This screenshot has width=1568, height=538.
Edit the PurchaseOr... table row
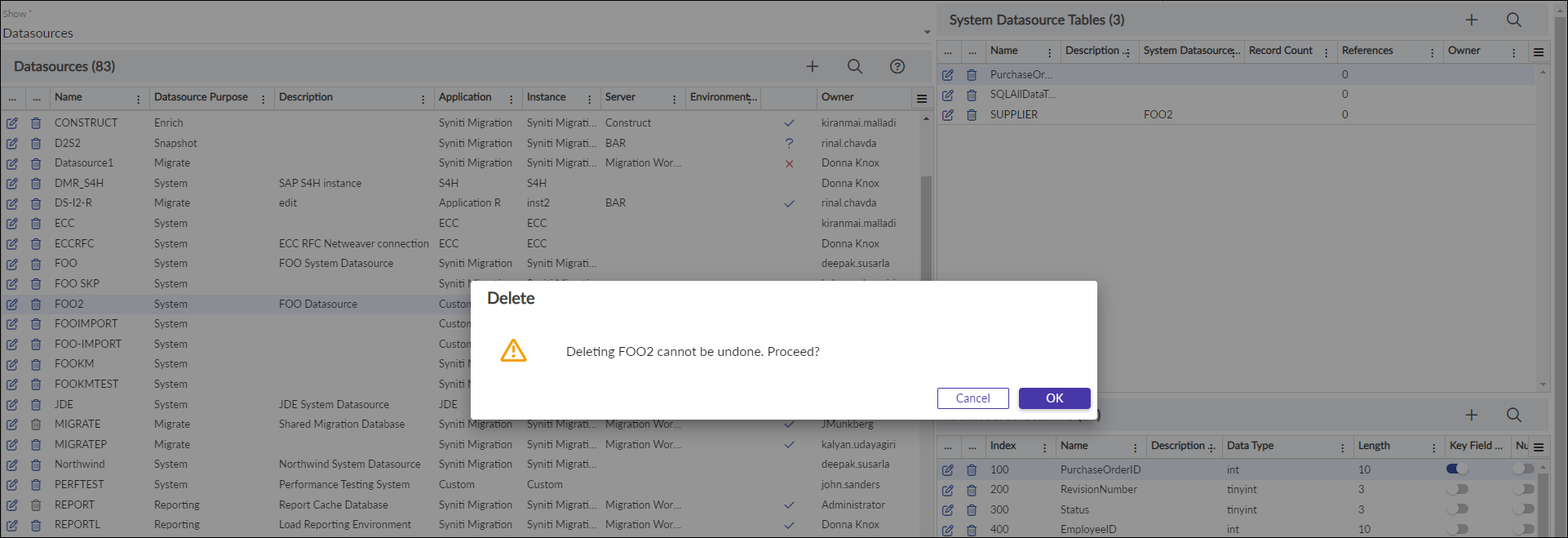948,75
